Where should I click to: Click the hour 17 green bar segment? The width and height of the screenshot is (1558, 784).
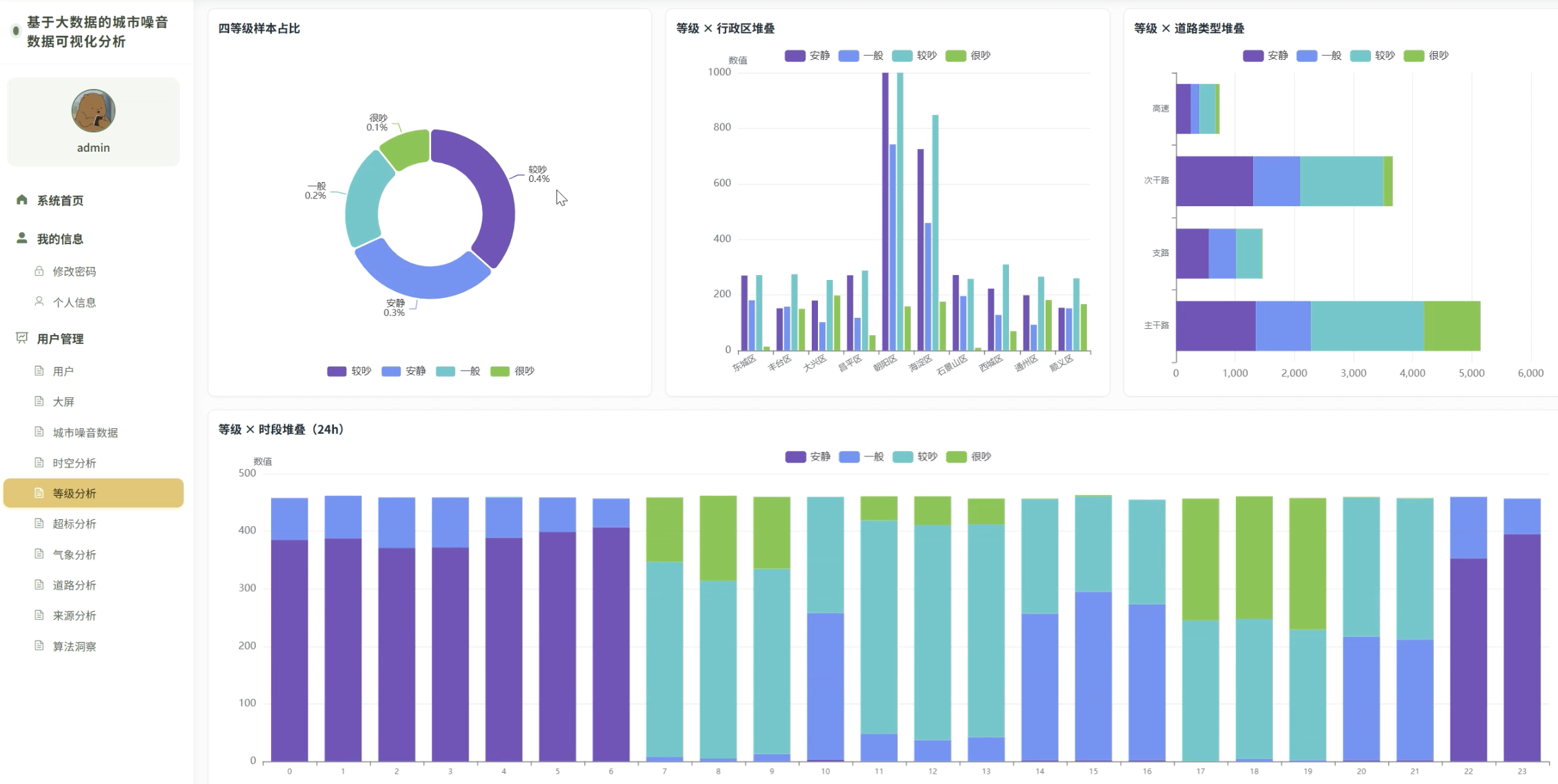[x=1201, y=559]
